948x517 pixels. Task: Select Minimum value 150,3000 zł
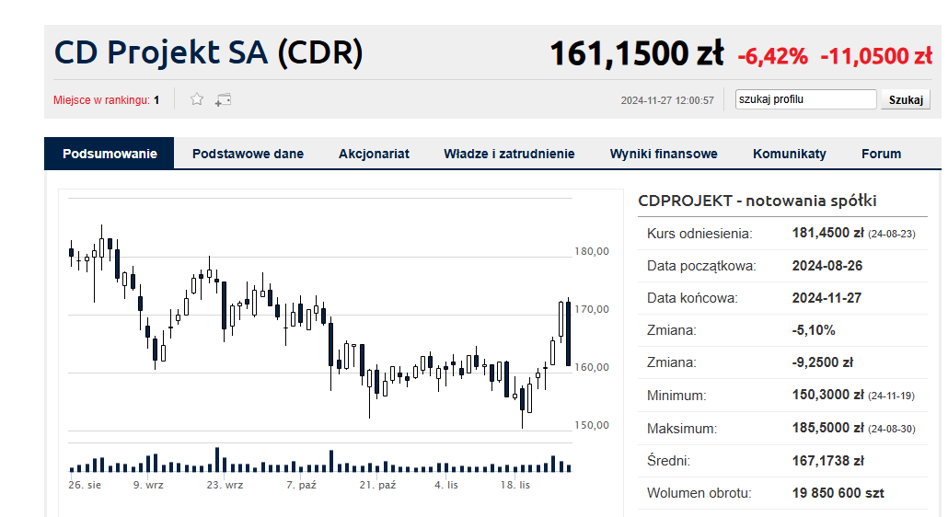pyautogui.click(x=828, y=395)
